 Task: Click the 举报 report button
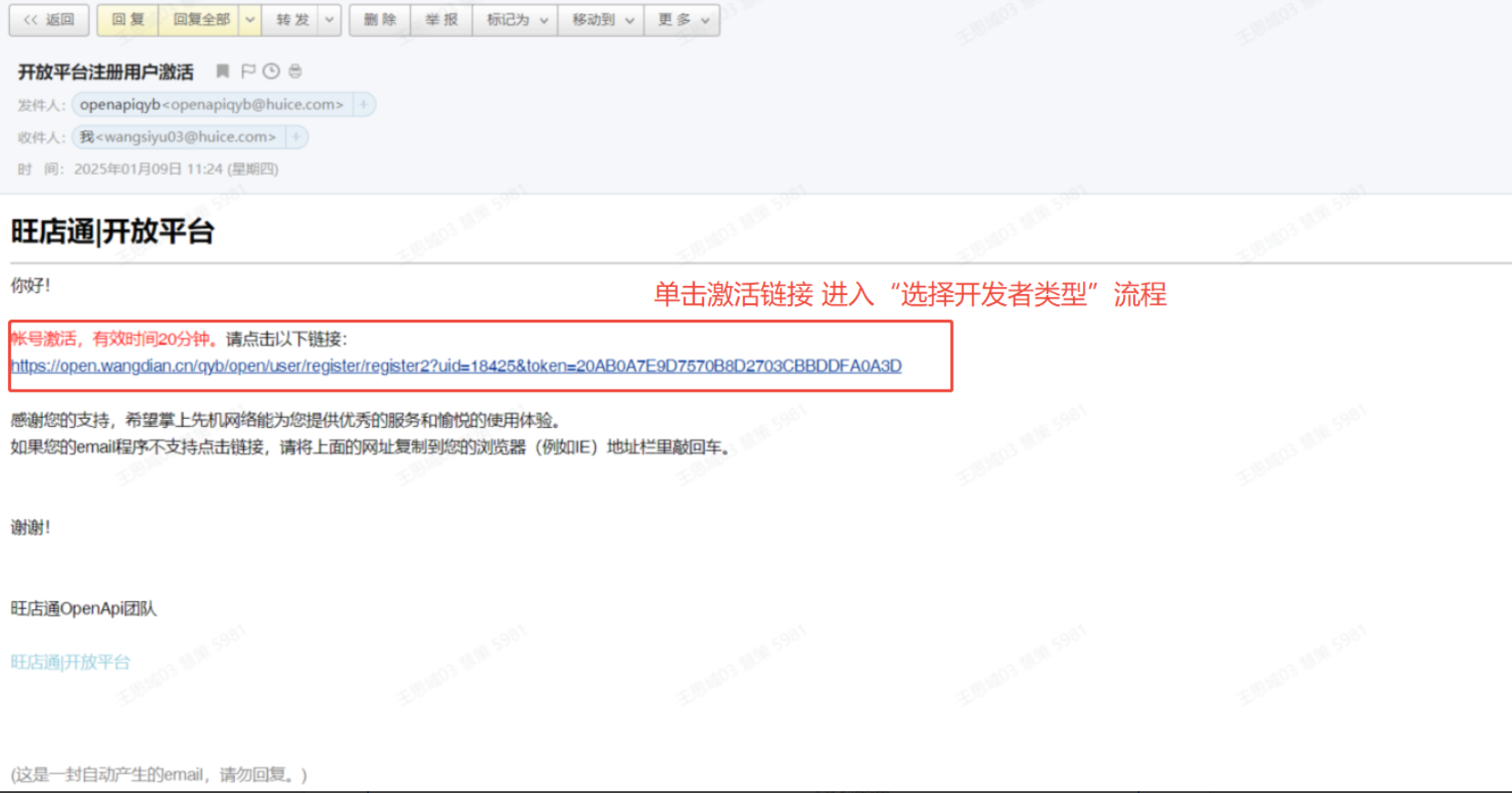pyautogui.click(x=442, y=20)
